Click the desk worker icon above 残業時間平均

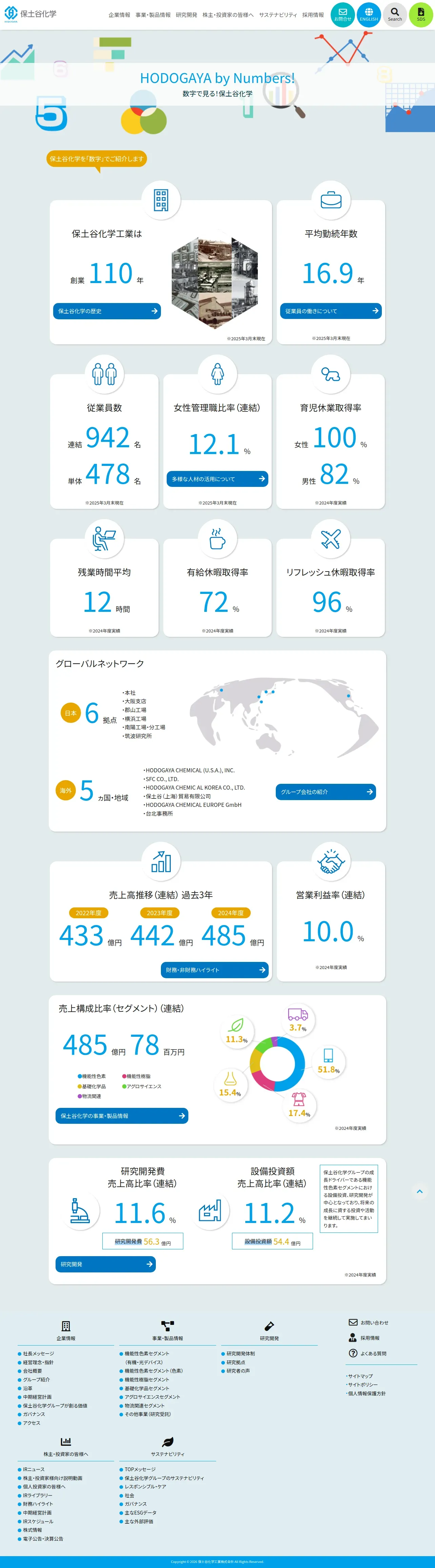click(x=104, y=539)
